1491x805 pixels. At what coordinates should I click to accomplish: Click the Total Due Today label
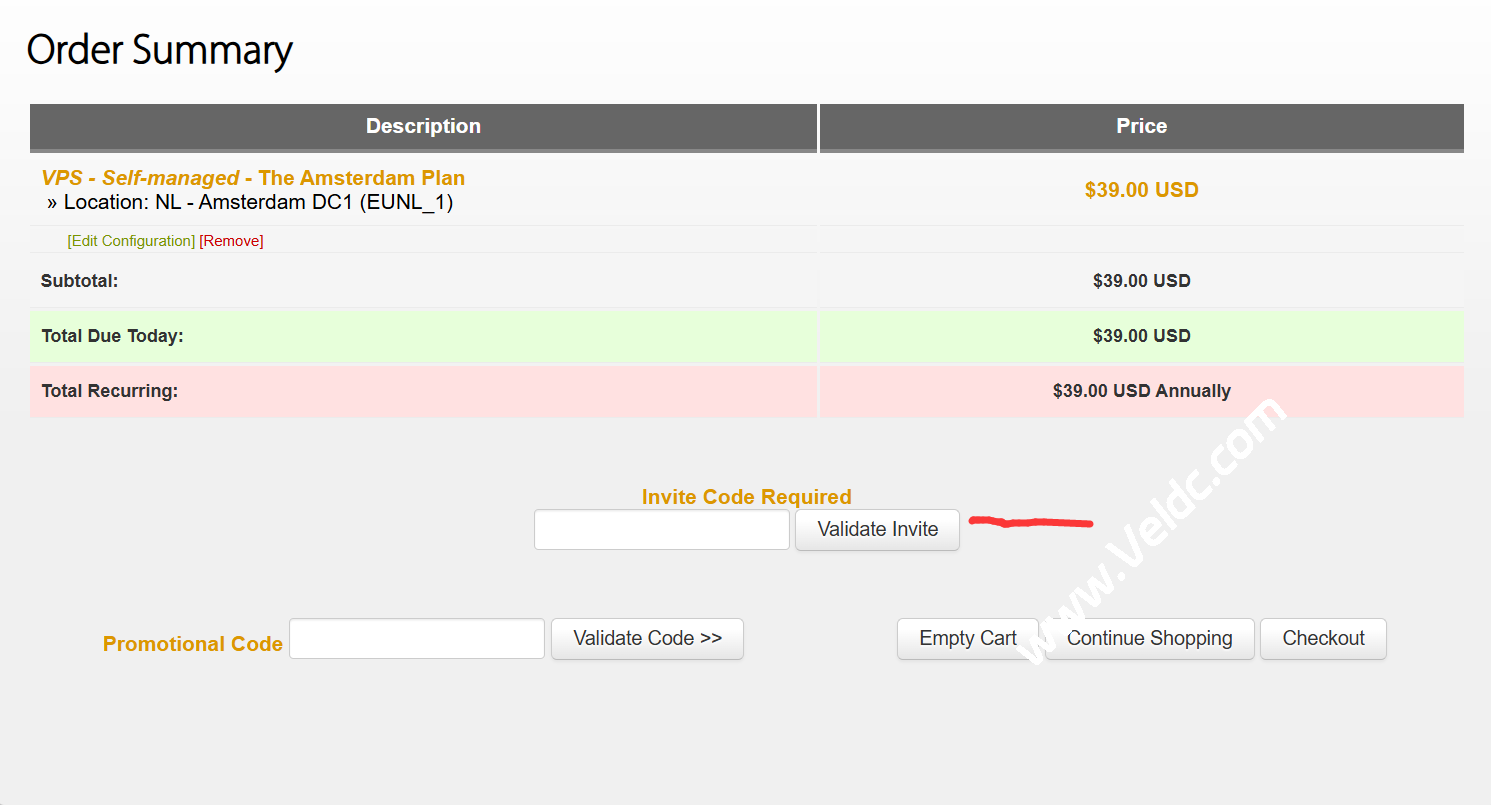(112, 337)
